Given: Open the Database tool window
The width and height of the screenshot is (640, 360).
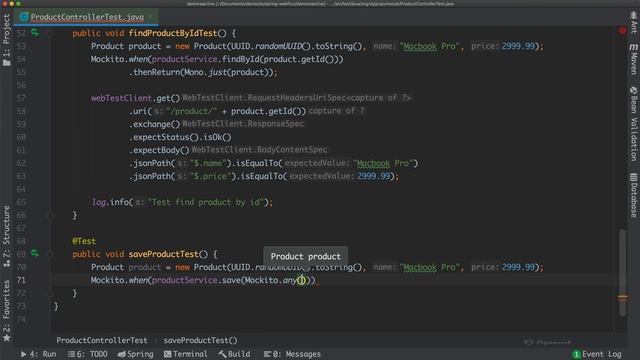Looking at the screenshot, I should pos(633,195).
